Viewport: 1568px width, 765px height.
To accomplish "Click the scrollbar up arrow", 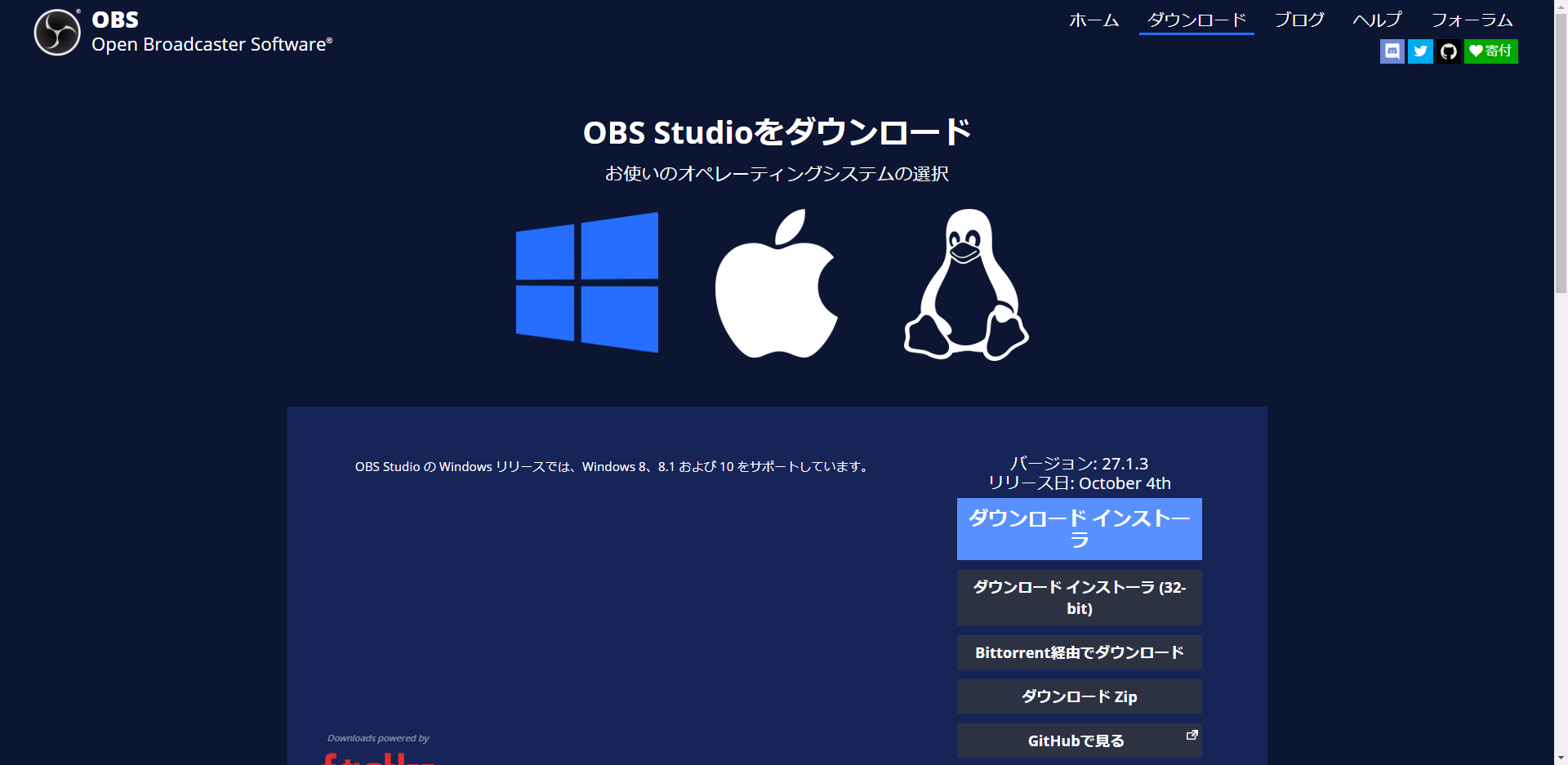I will (x=1561, y=5).
